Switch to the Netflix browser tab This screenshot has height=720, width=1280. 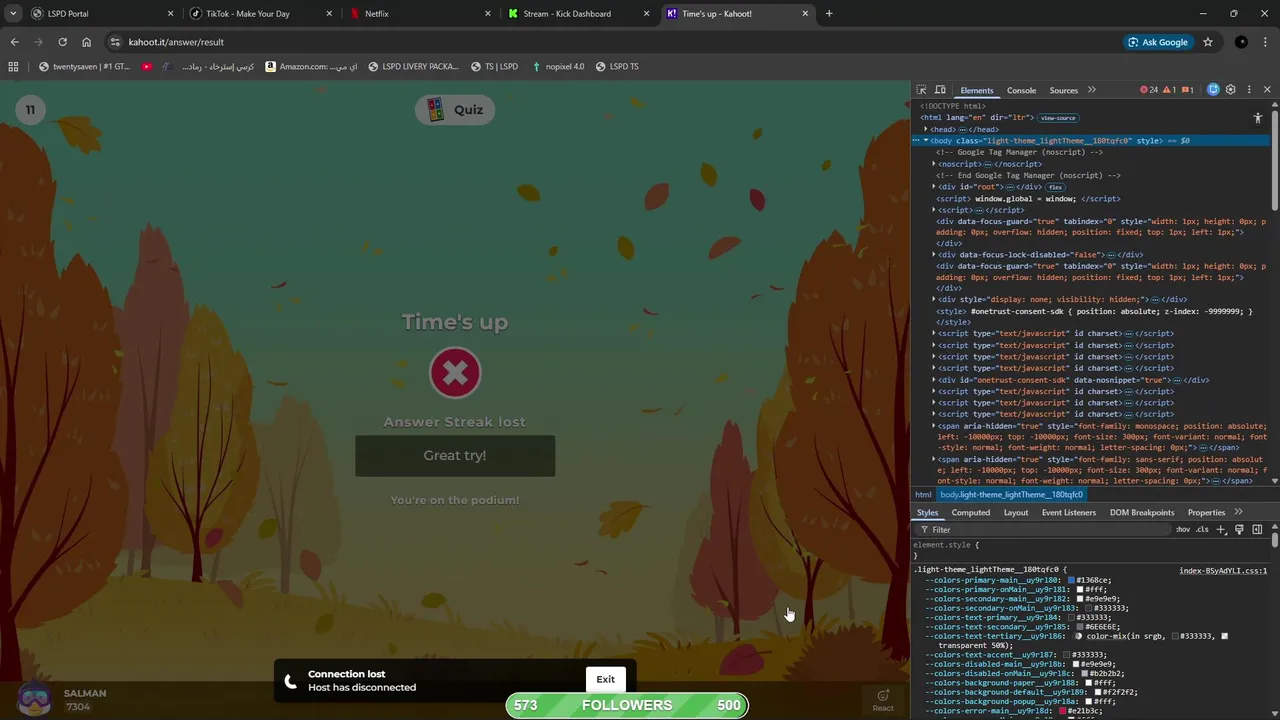420,14
